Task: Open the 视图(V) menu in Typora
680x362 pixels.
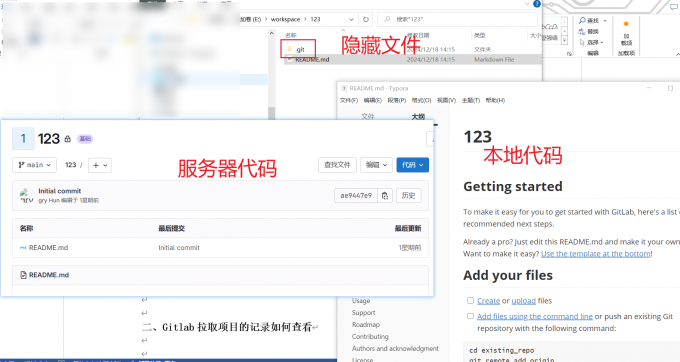Action: (x=446, y=101)
